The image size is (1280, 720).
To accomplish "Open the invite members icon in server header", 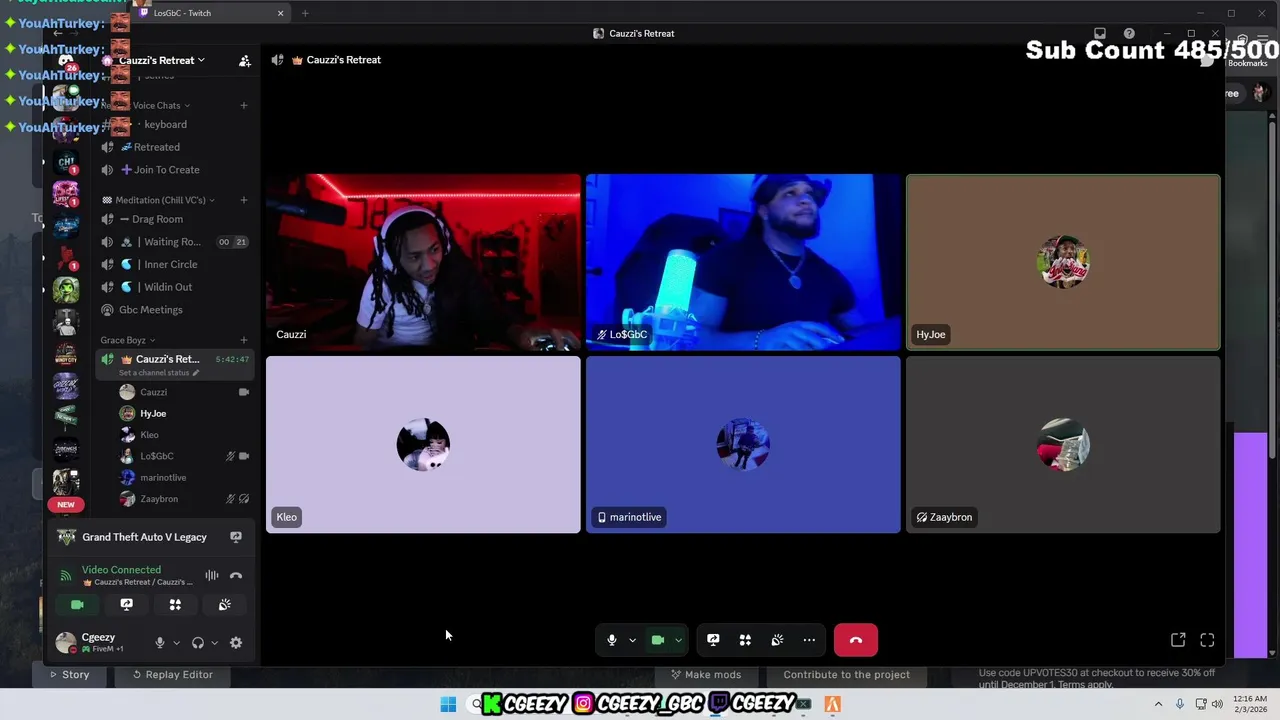I will pyautogui.click(x=245, y=61).
